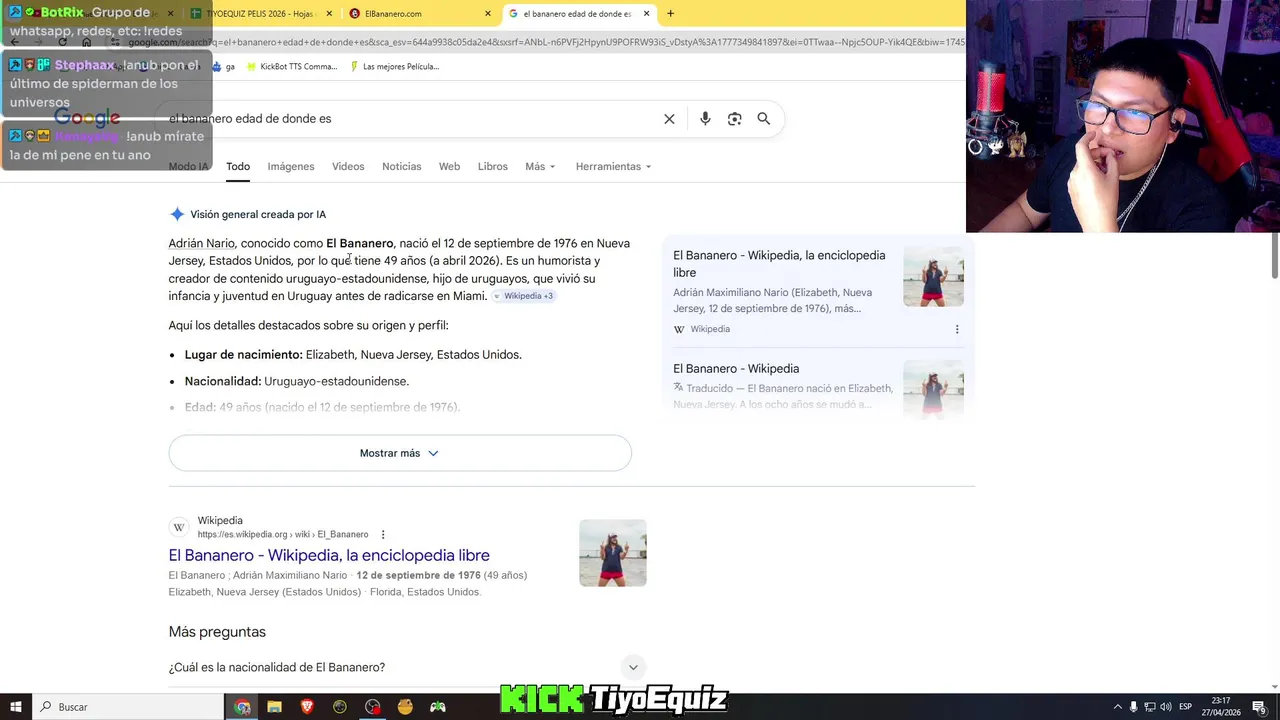Click 'Nacionalidad:' bullet text
The height and width of the screenshot is (720, 1280).
tap(223, 381)
